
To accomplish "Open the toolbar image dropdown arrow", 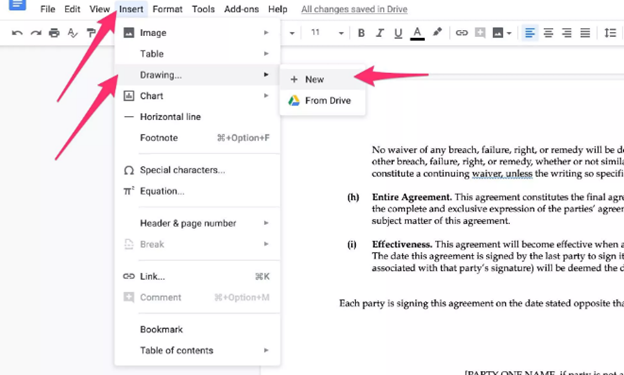I will 509,33.
